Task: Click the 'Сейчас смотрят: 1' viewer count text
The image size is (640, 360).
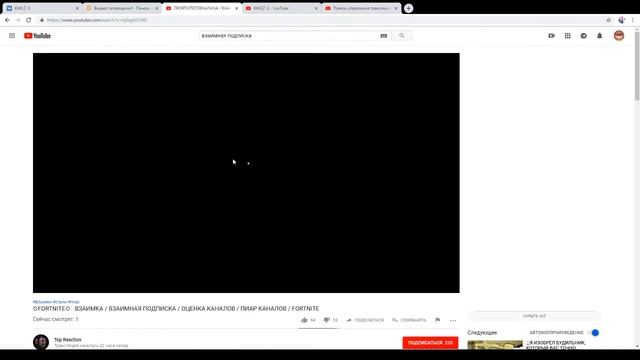Action: [56, 319]
